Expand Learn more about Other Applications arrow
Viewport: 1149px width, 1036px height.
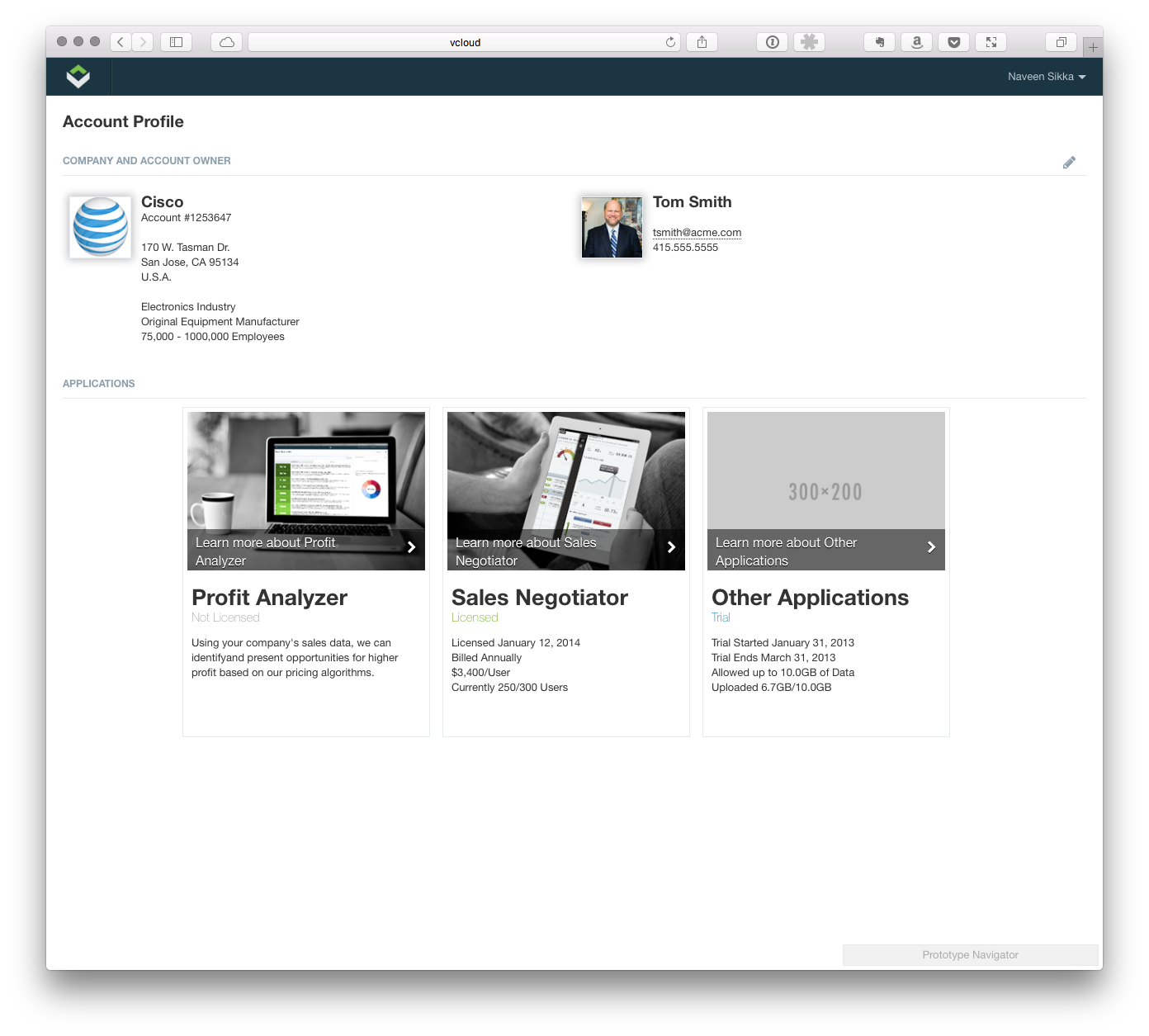[x=931, y=547]
